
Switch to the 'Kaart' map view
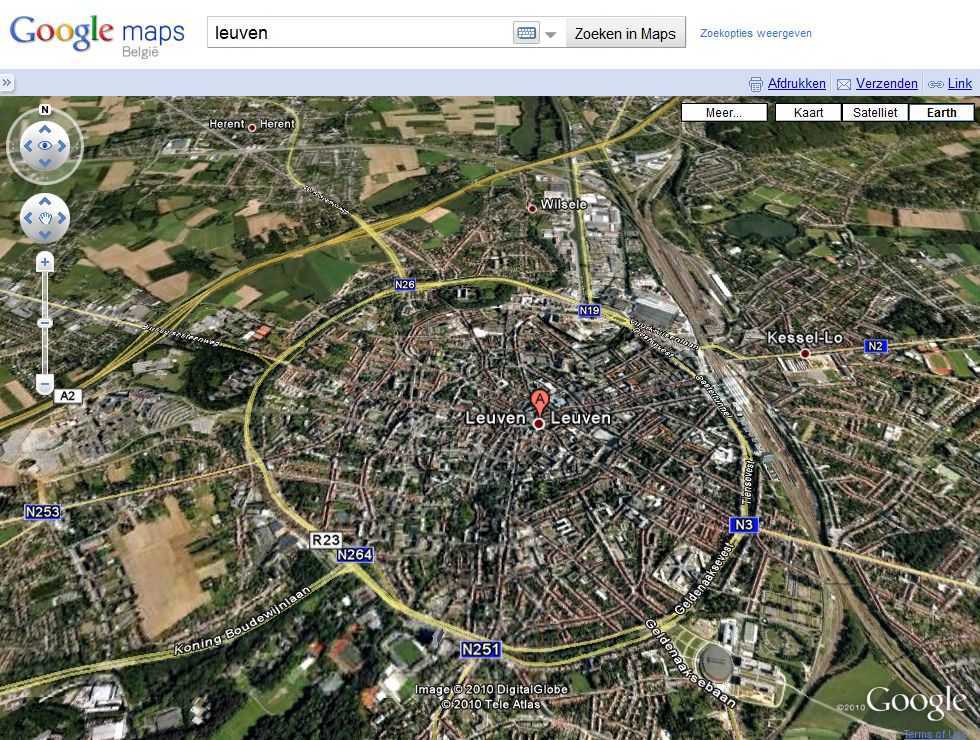[808, 112]
